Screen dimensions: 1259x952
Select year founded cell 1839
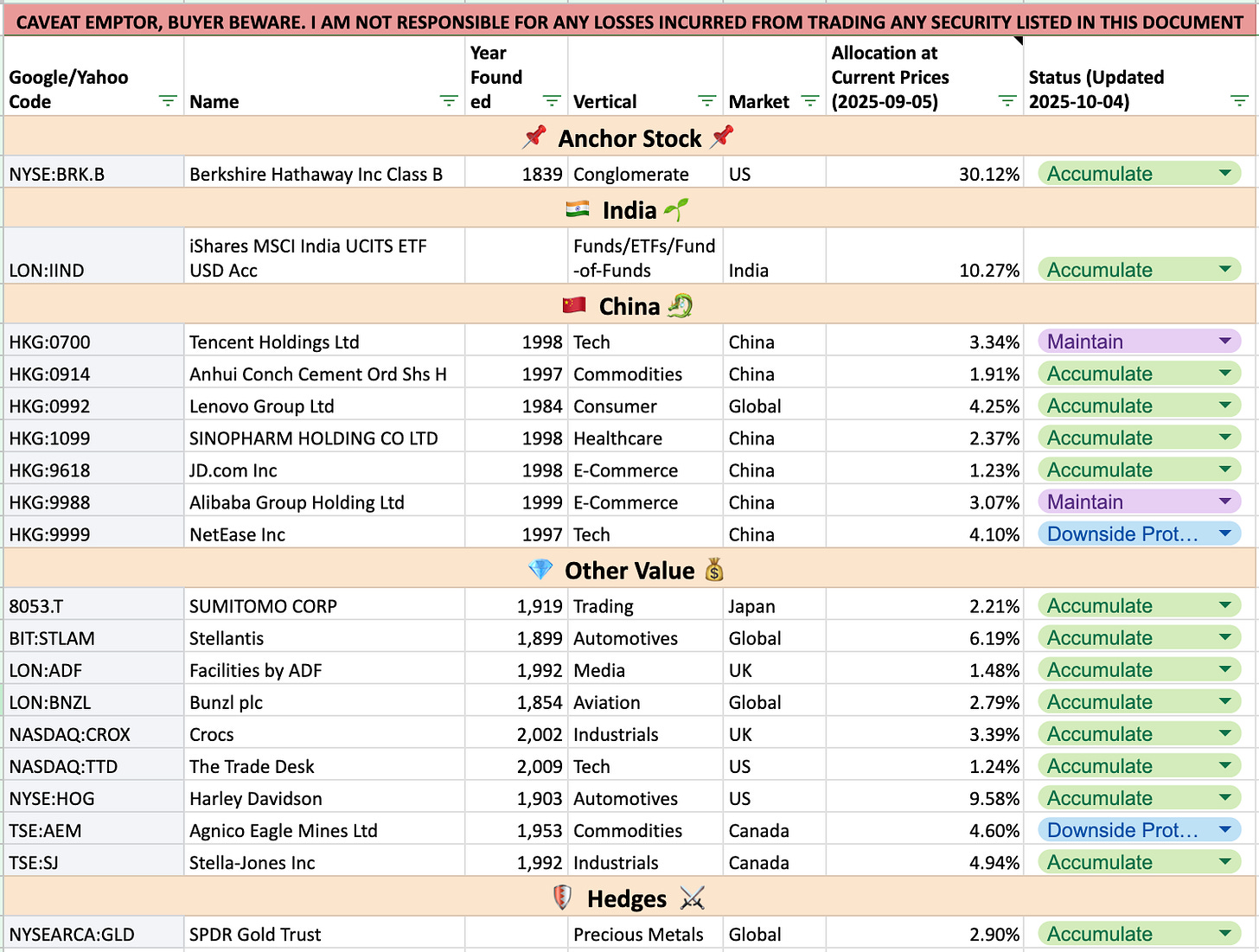pos(516,172)
